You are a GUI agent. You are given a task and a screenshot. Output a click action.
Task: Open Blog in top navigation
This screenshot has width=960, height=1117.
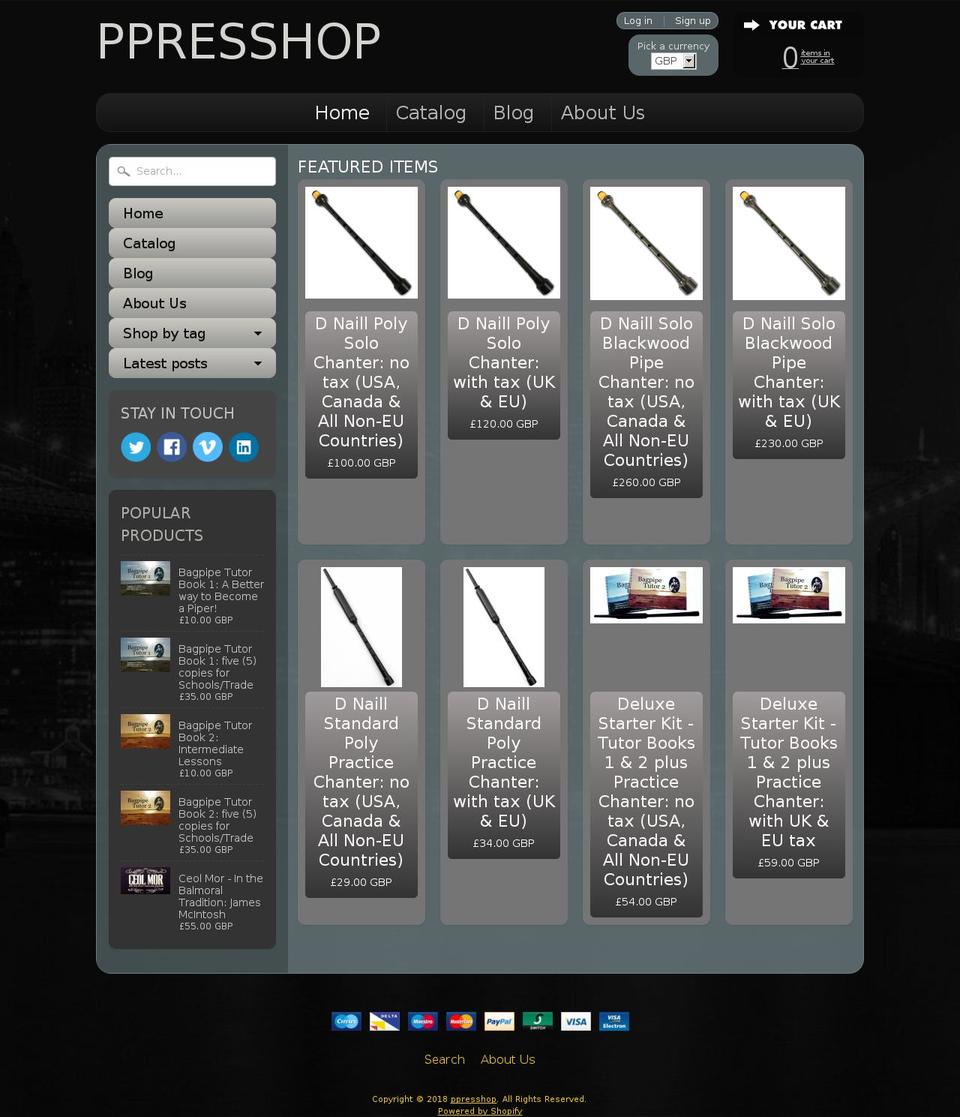tap(513, 113)
